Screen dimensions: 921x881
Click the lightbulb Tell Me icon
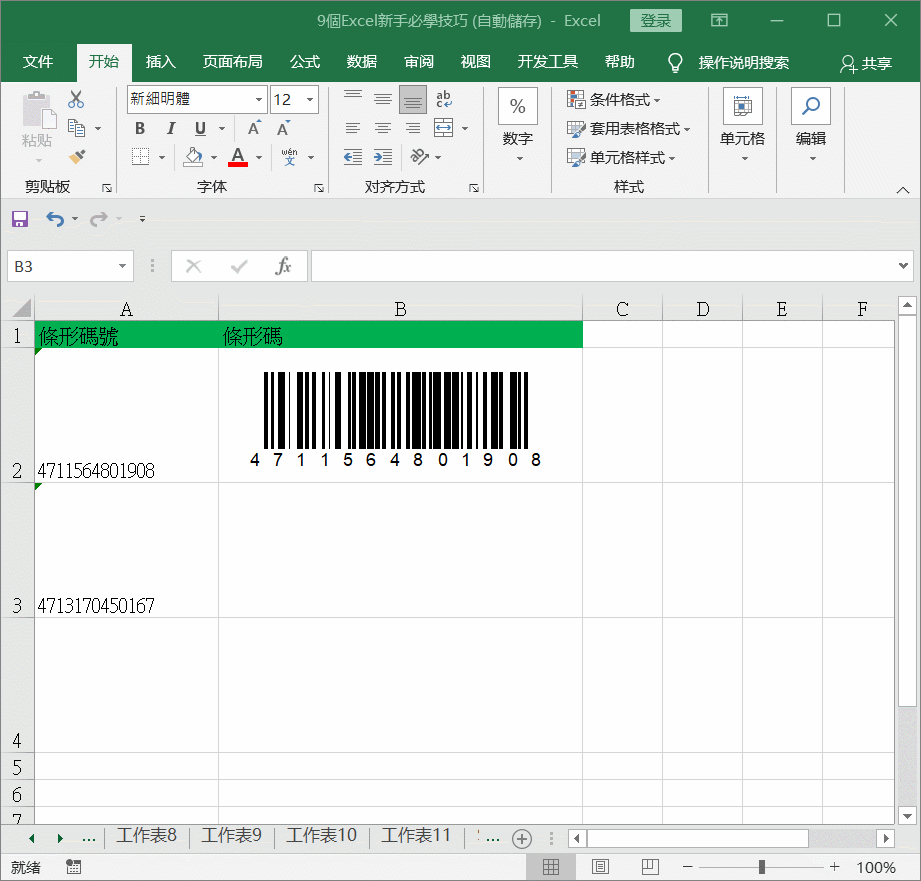coord(675,62)
